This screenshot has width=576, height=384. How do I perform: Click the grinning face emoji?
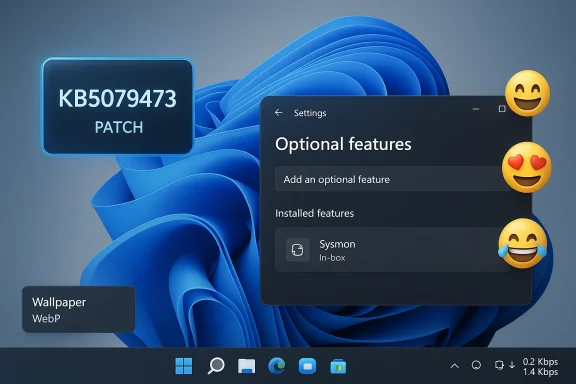click(x=528, y=93)
